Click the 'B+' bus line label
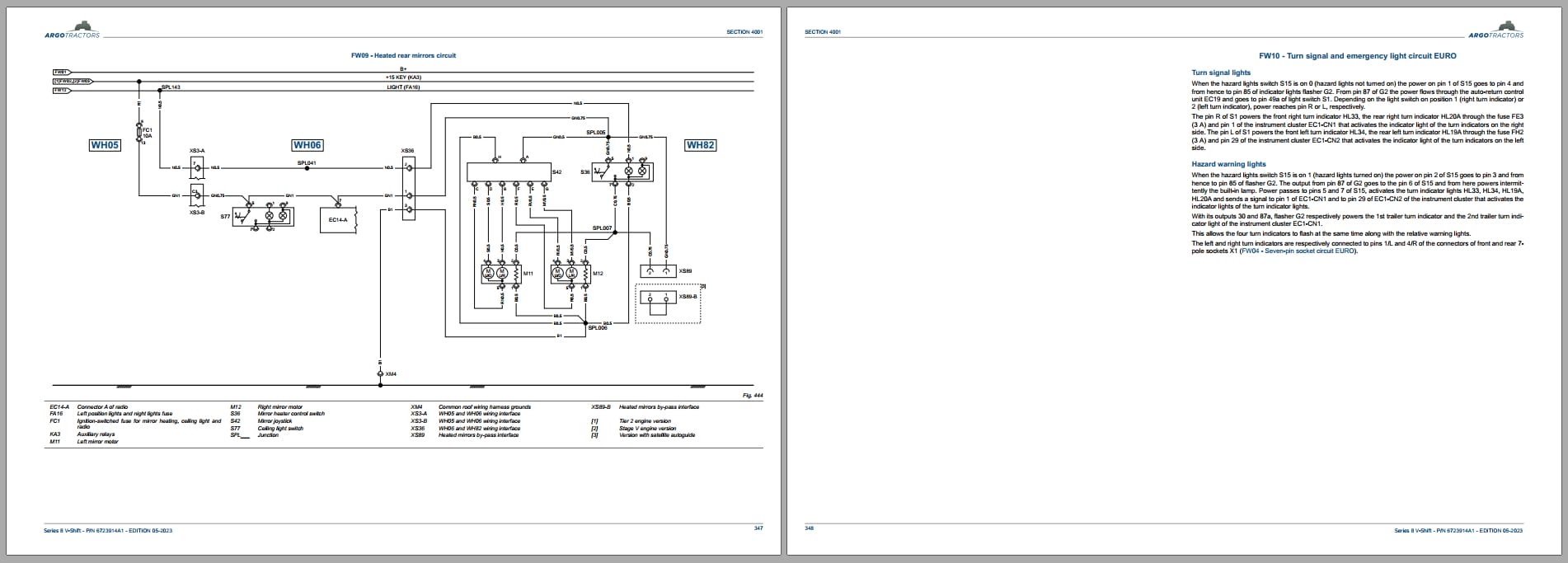The width and height of the screenshot is (1568, 563). [403, 68]
